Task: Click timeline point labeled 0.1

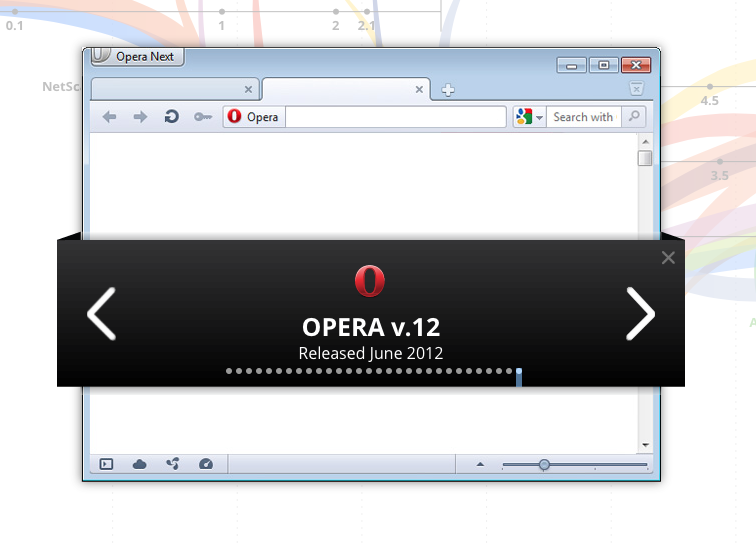Action: click(15, 11)
